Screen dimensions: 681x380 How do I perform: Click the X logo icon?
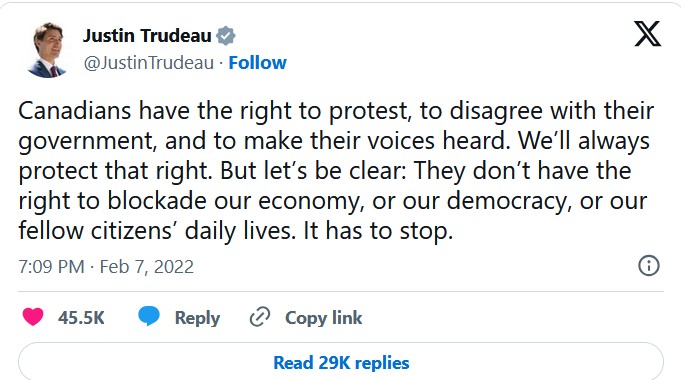click(x=647, y=33)
